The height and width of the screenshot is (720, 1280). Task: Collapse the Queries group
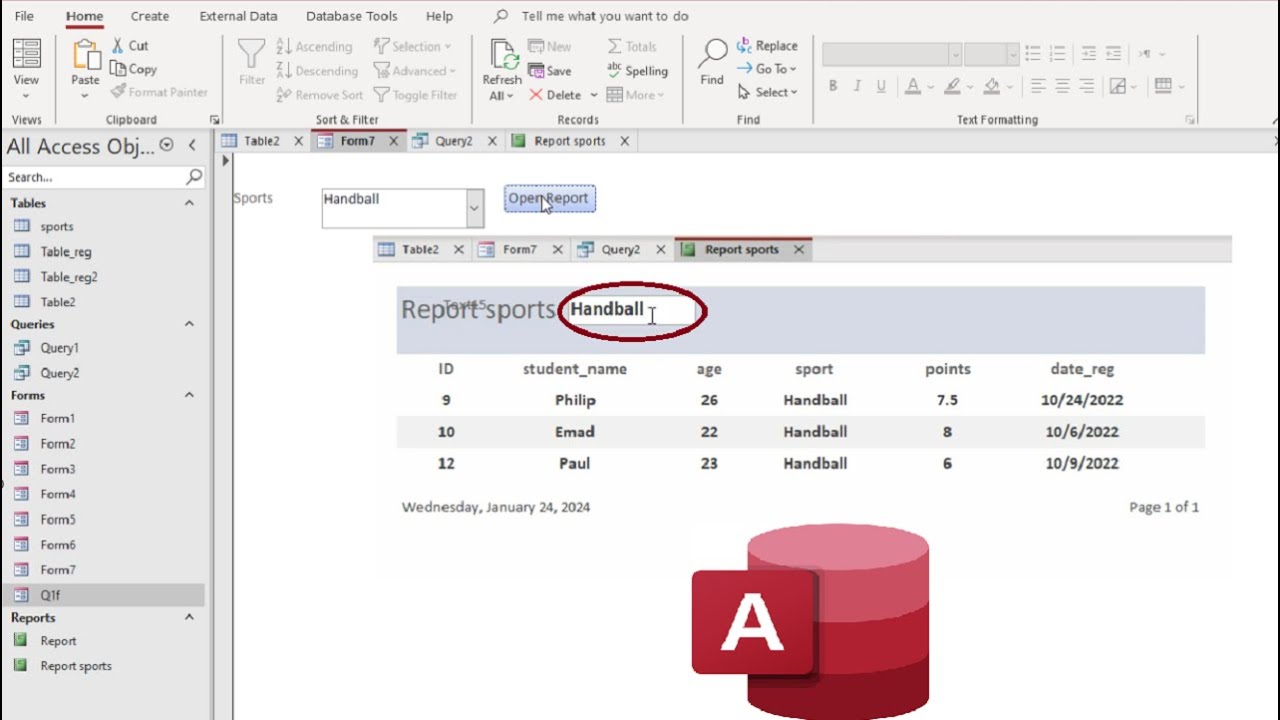click(x=189, y=324)
